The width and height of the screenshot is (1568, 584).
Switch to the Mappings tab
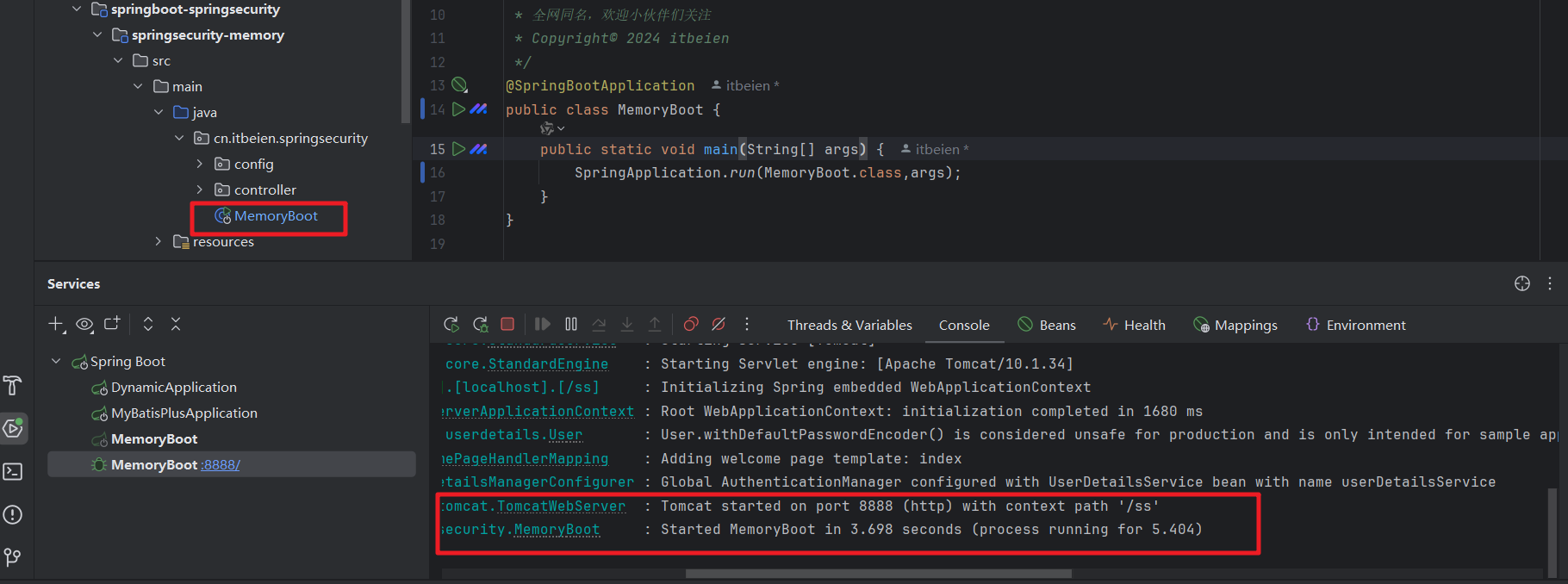[x=1235, y=325]
